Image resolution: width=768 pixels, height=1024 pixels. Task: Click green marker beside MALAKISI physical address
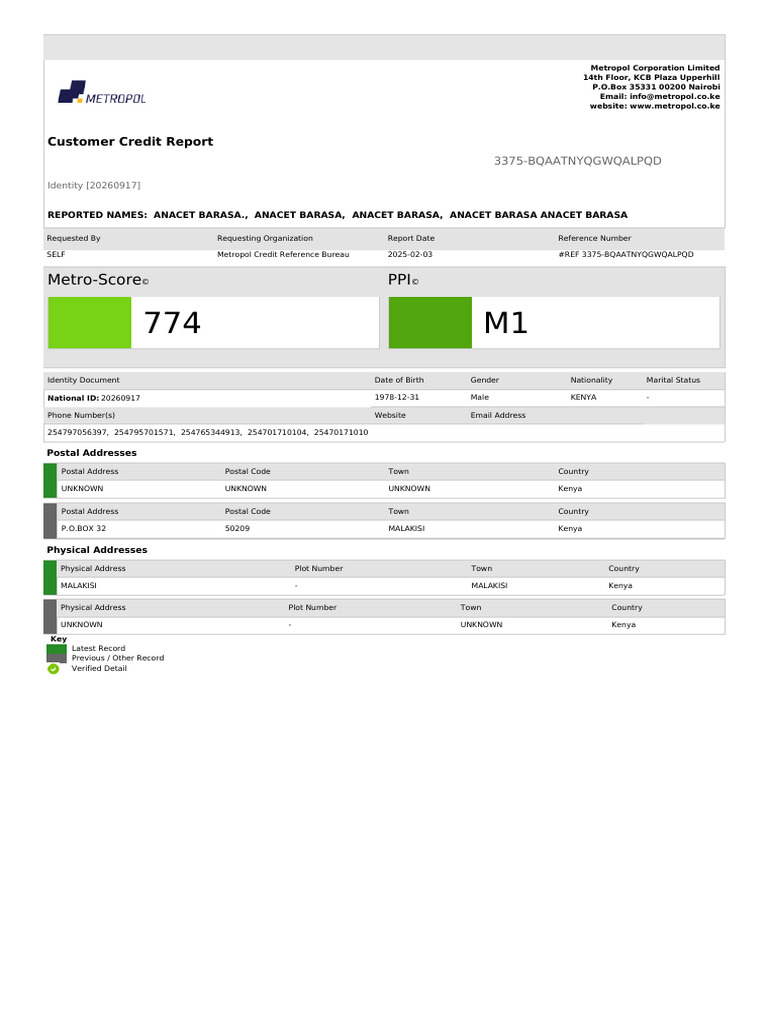(50, 577)
